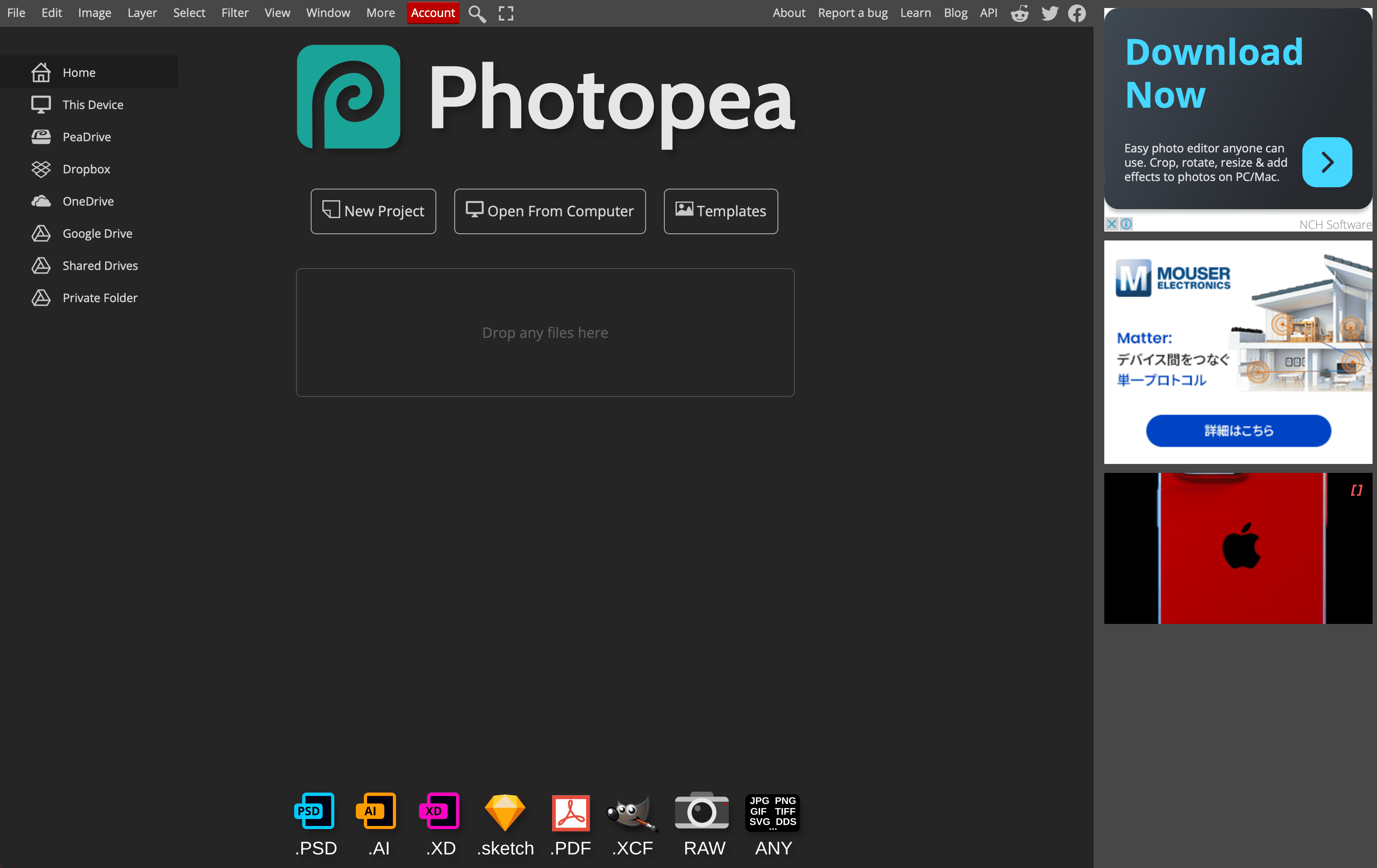Open the File menu
The height and width of the screenshot is (868, 1377).
click(x=16, y=13)
